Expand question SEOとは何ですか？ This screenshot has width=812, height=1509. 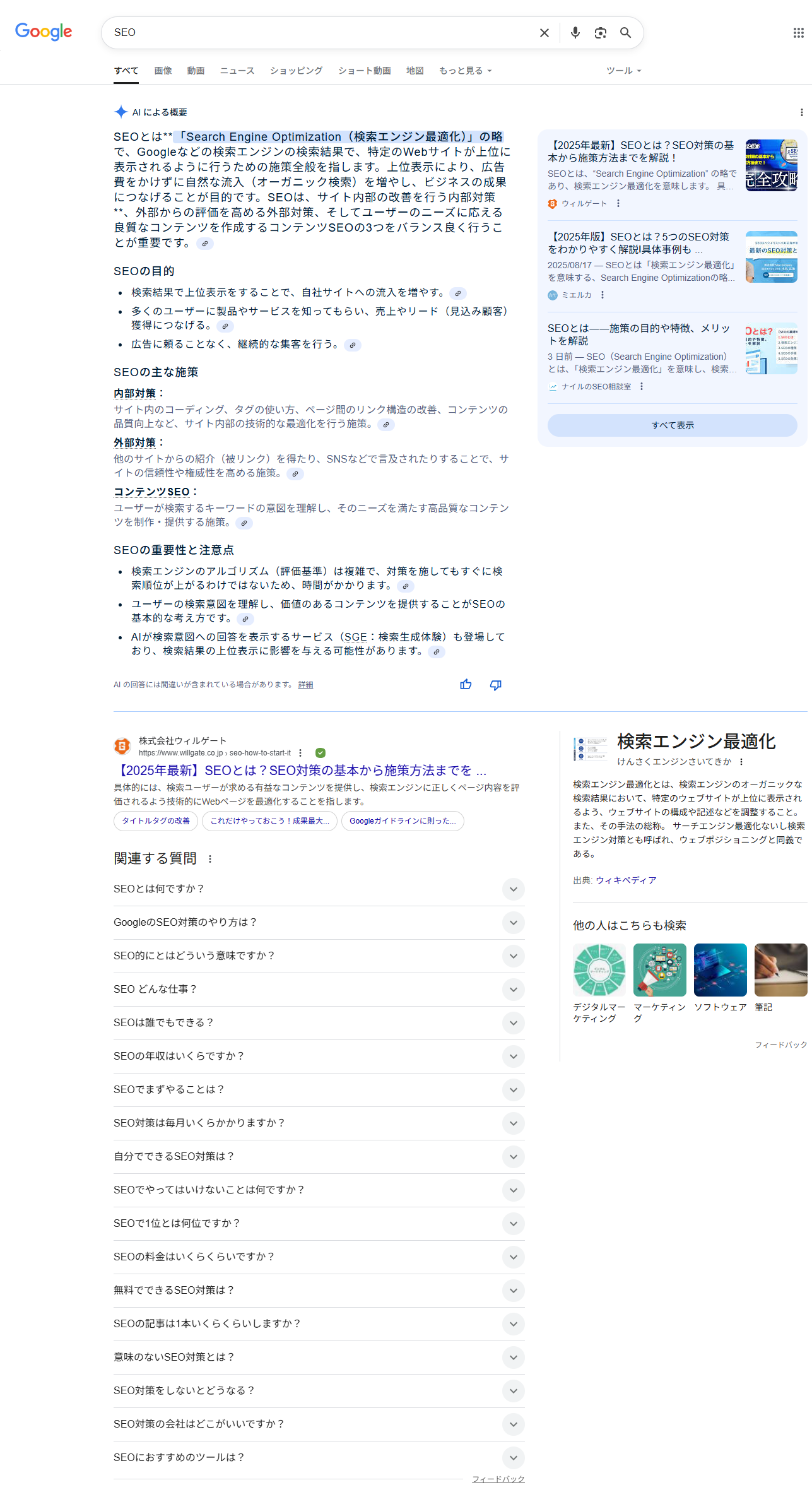click(319, 889)
